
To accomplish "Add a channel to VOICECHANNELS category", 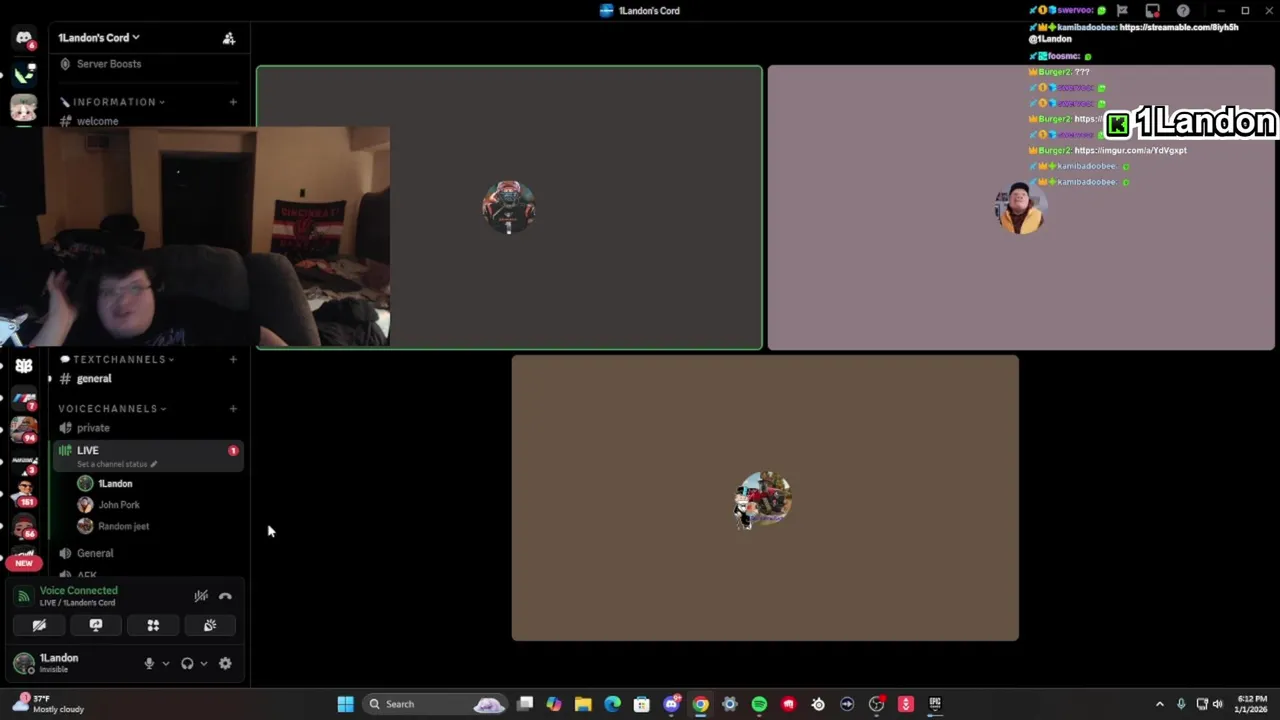I will pyautogui.click(x=233, y=409).
